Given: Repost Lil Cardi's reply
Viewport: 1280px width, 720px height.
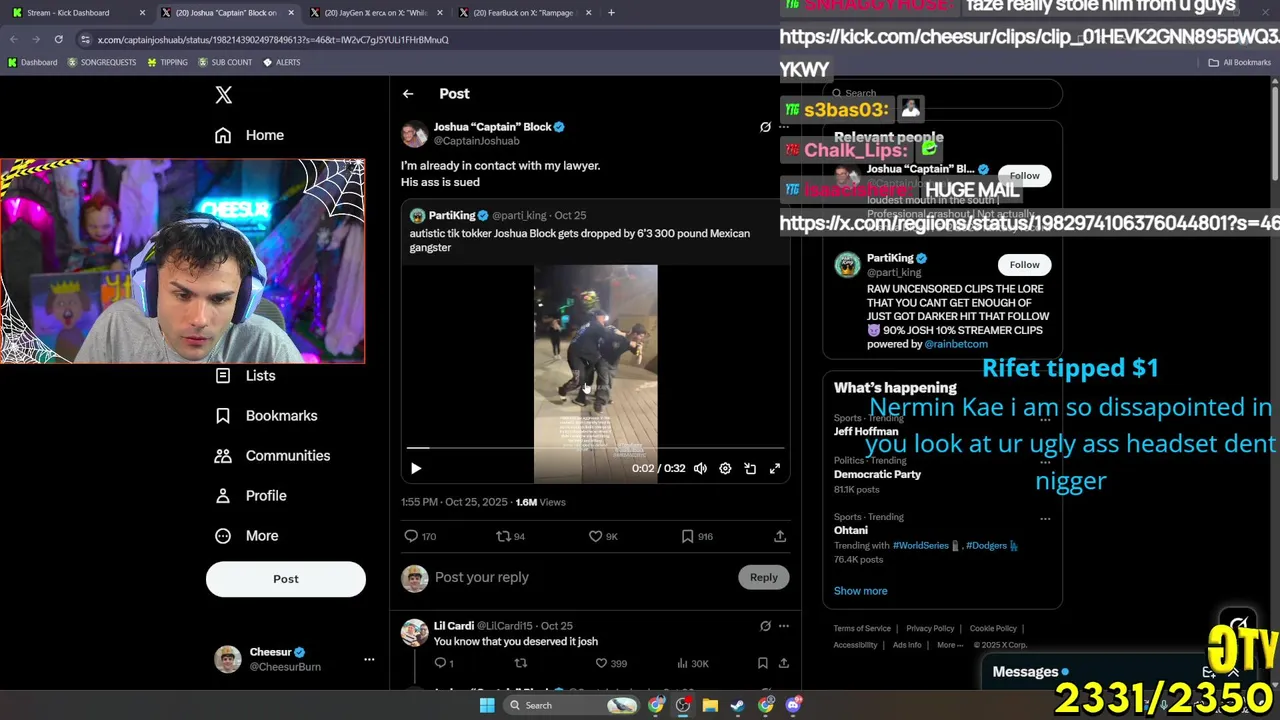Looking at the screenshot, I should [520, 663].
